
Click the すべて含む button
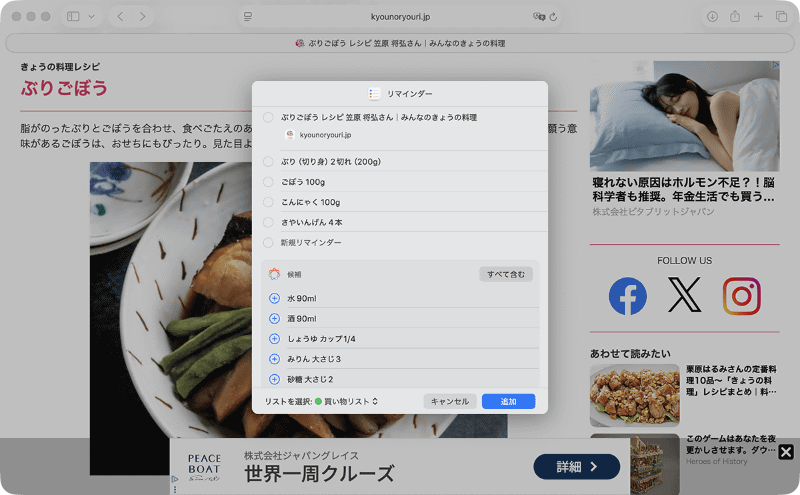point(506,275)
